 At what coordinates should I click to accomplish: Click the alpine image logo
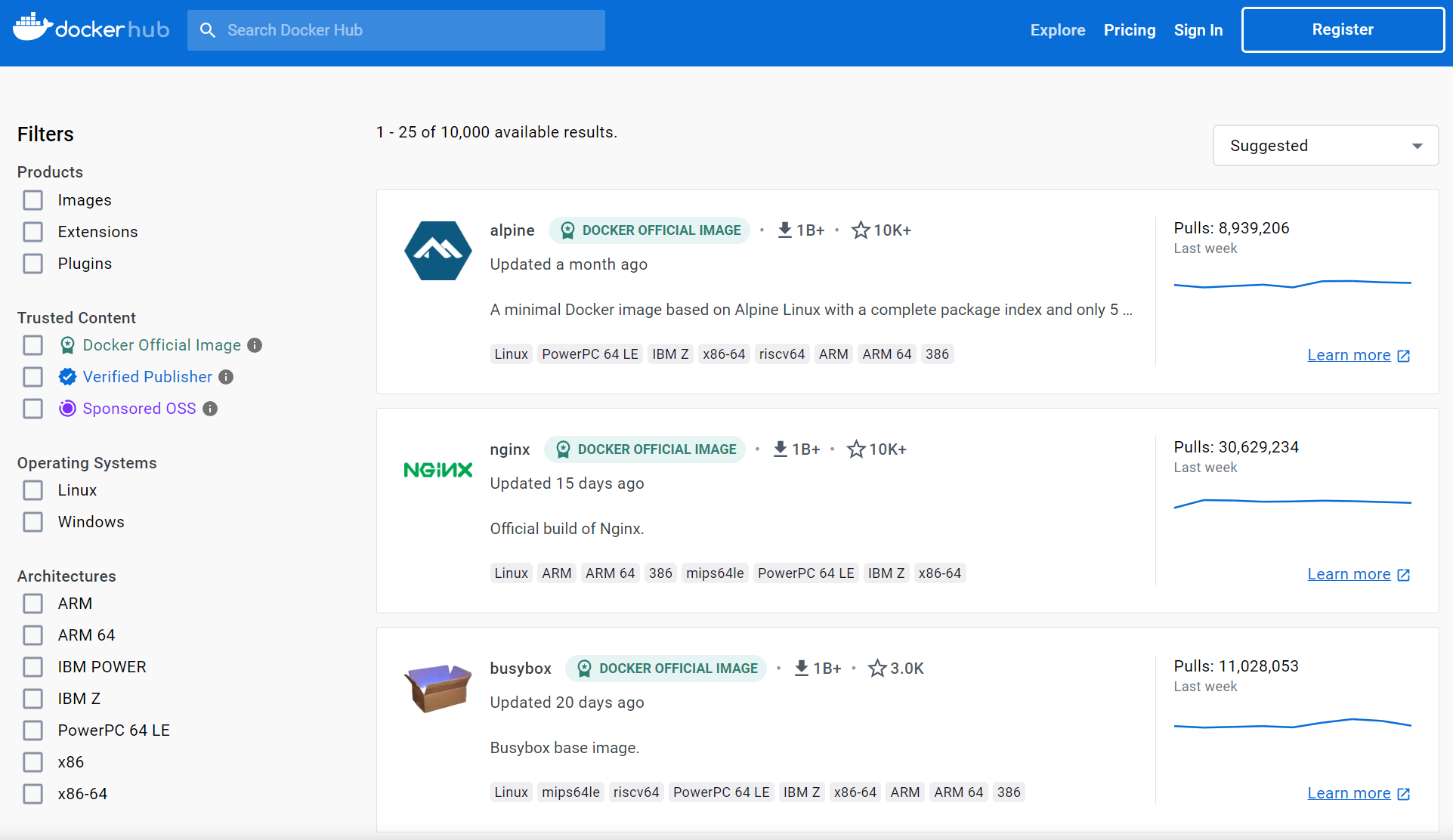(437, 251)
